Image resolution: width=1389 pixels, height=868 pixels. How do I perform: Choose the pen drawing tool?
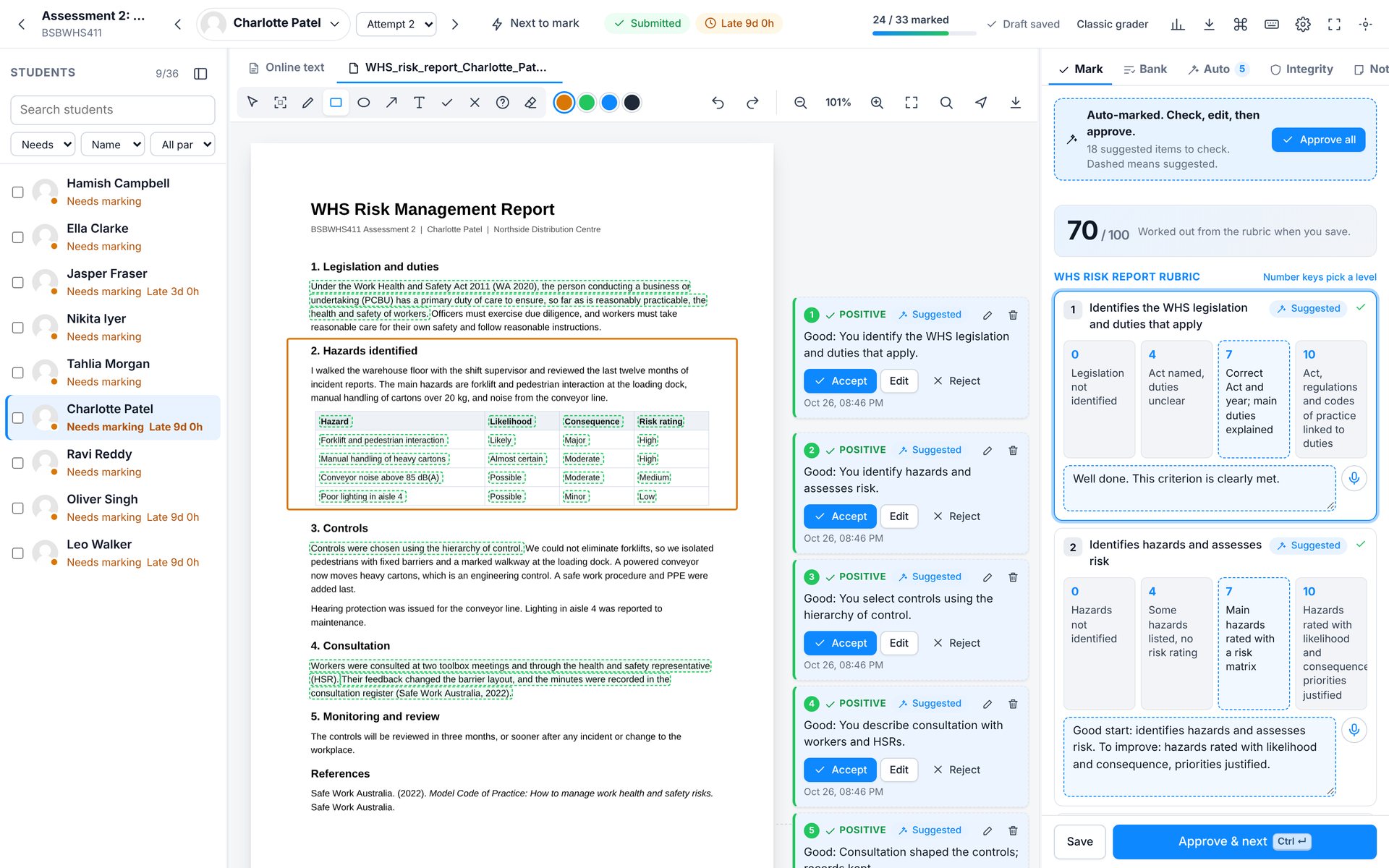pyautogui.click(x=308, y=103)
